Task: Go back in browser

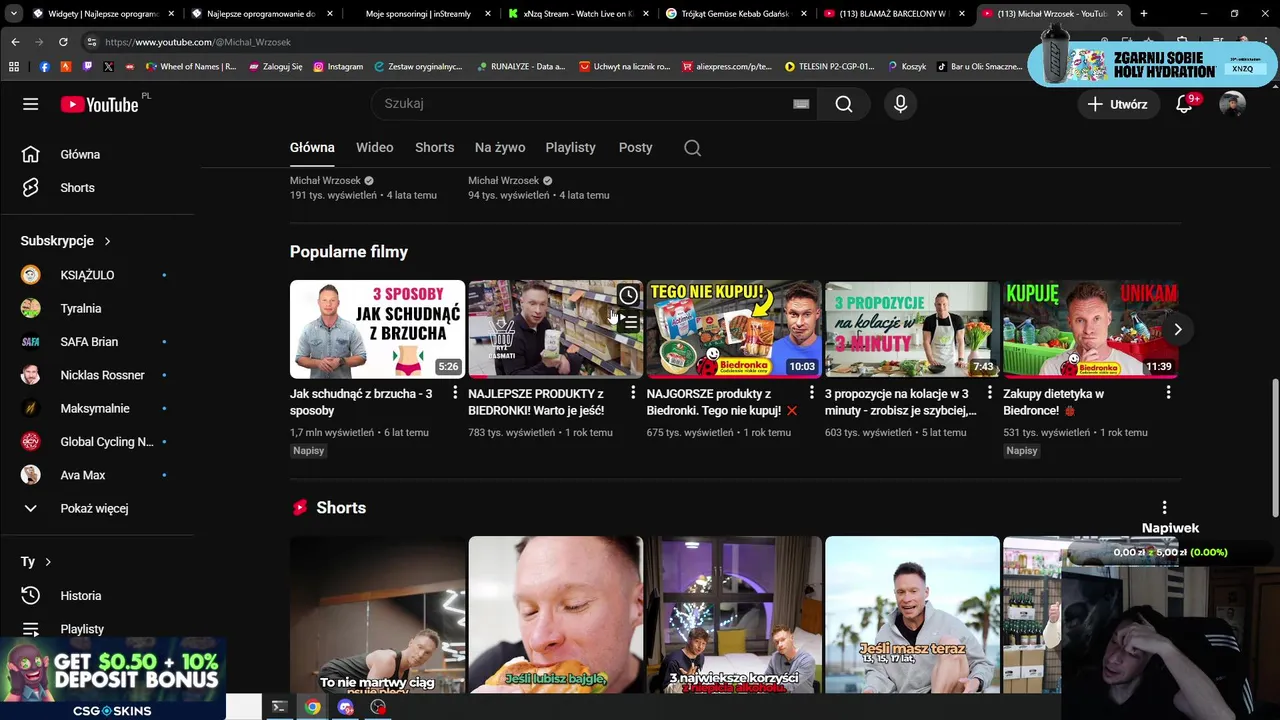Action: 15,42
